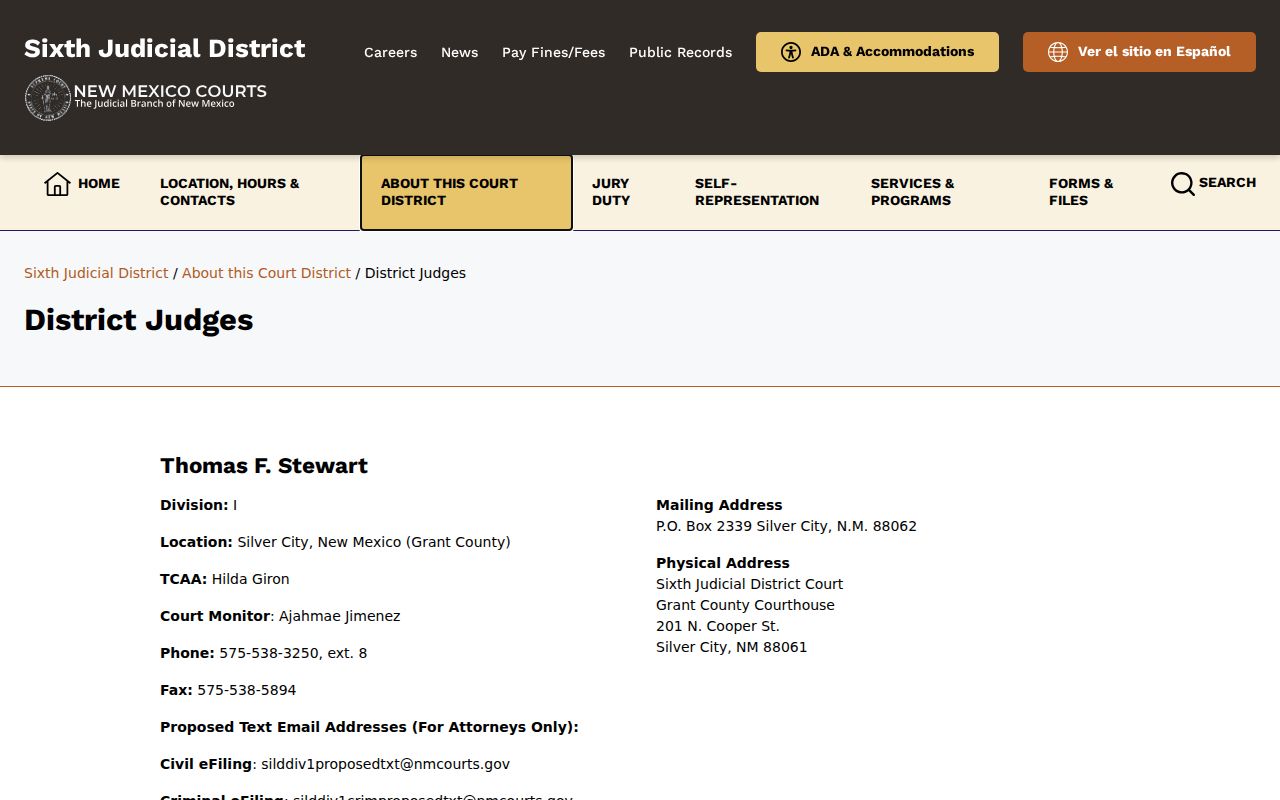Go to Sixth Judicial District breadcrumb

click(96, 273)
